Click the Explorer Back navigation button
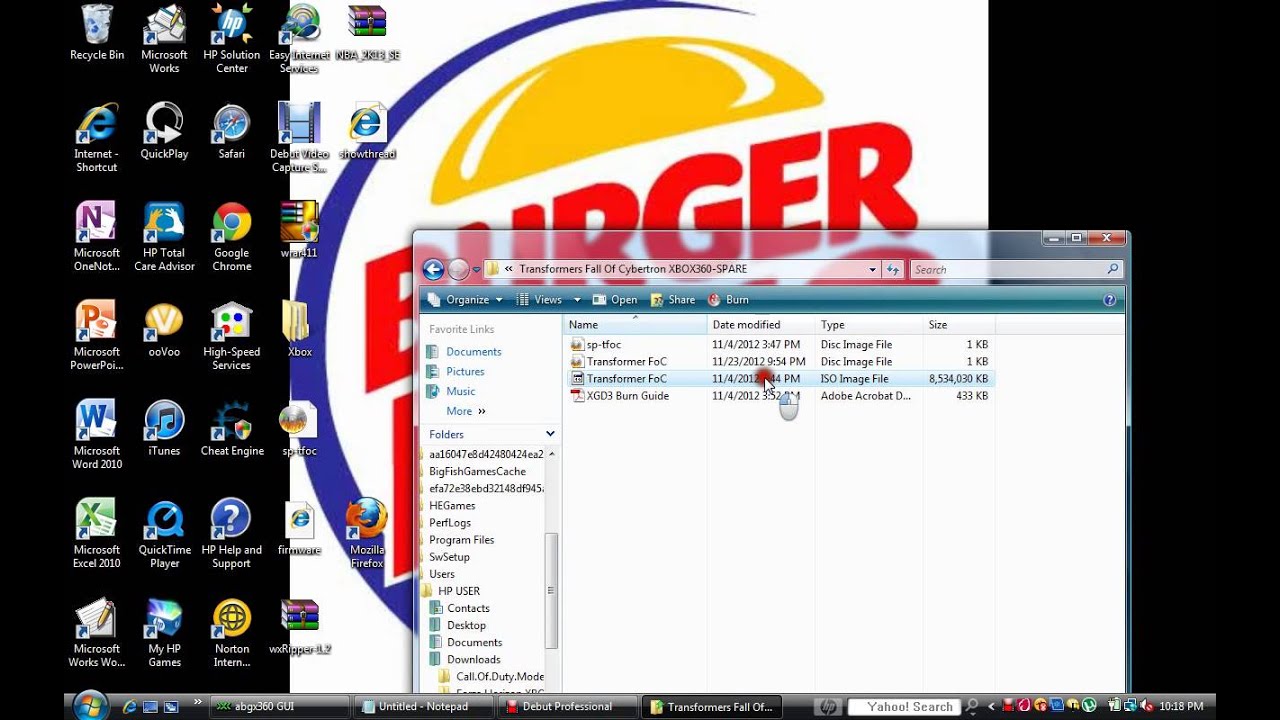This screenshot has width=1280, height=720. [x=433, y=269]
